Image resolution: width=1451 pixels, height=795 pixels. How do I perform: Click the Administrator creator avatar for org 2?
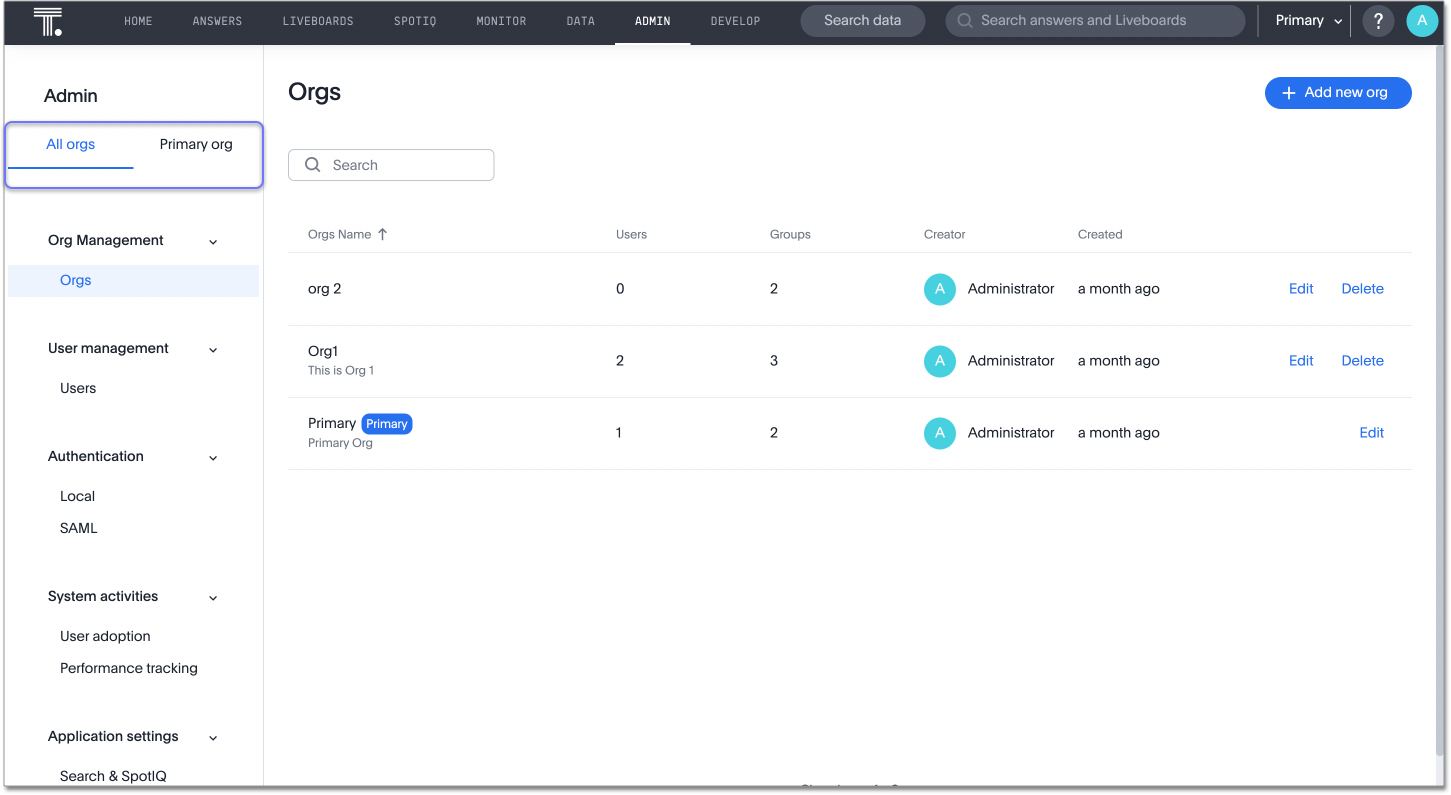pyautogui.click(x=939, y=289)
